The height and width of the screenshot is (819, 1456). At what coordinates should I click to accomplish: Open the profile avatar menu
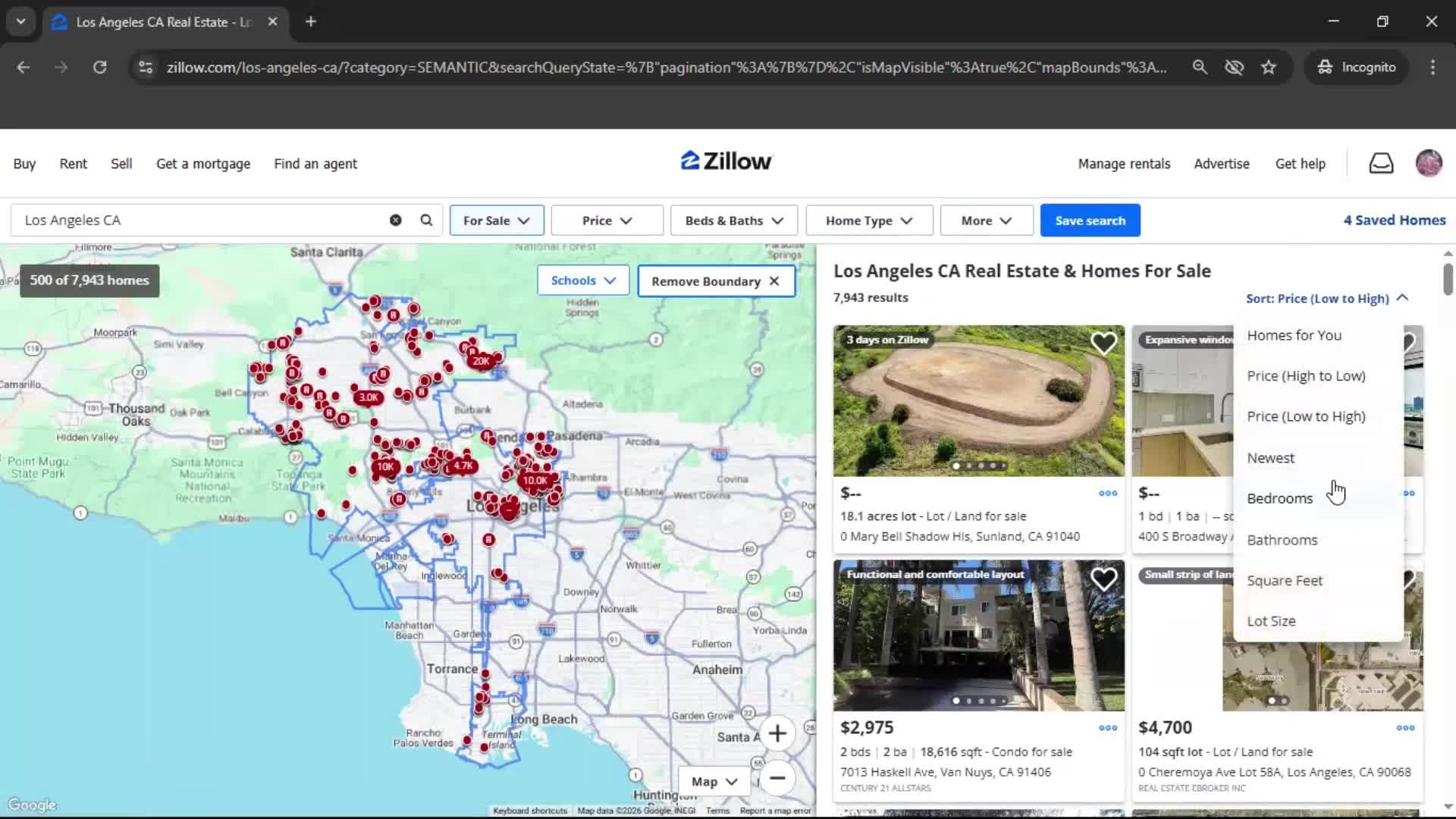1429,163
